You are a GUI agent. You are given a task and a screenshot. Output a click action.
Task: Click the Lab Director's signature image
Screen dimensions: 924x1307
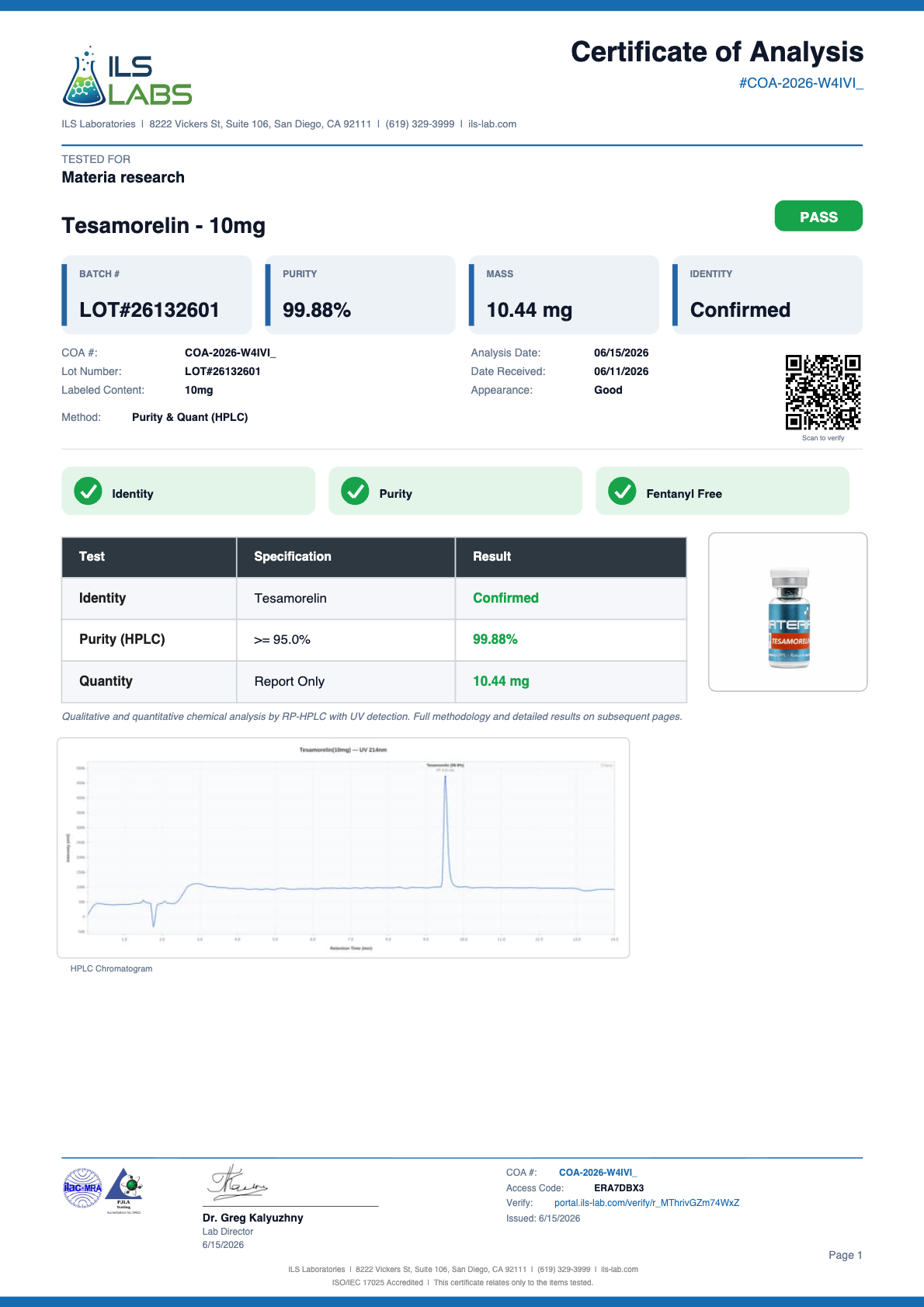point(237,1182)
